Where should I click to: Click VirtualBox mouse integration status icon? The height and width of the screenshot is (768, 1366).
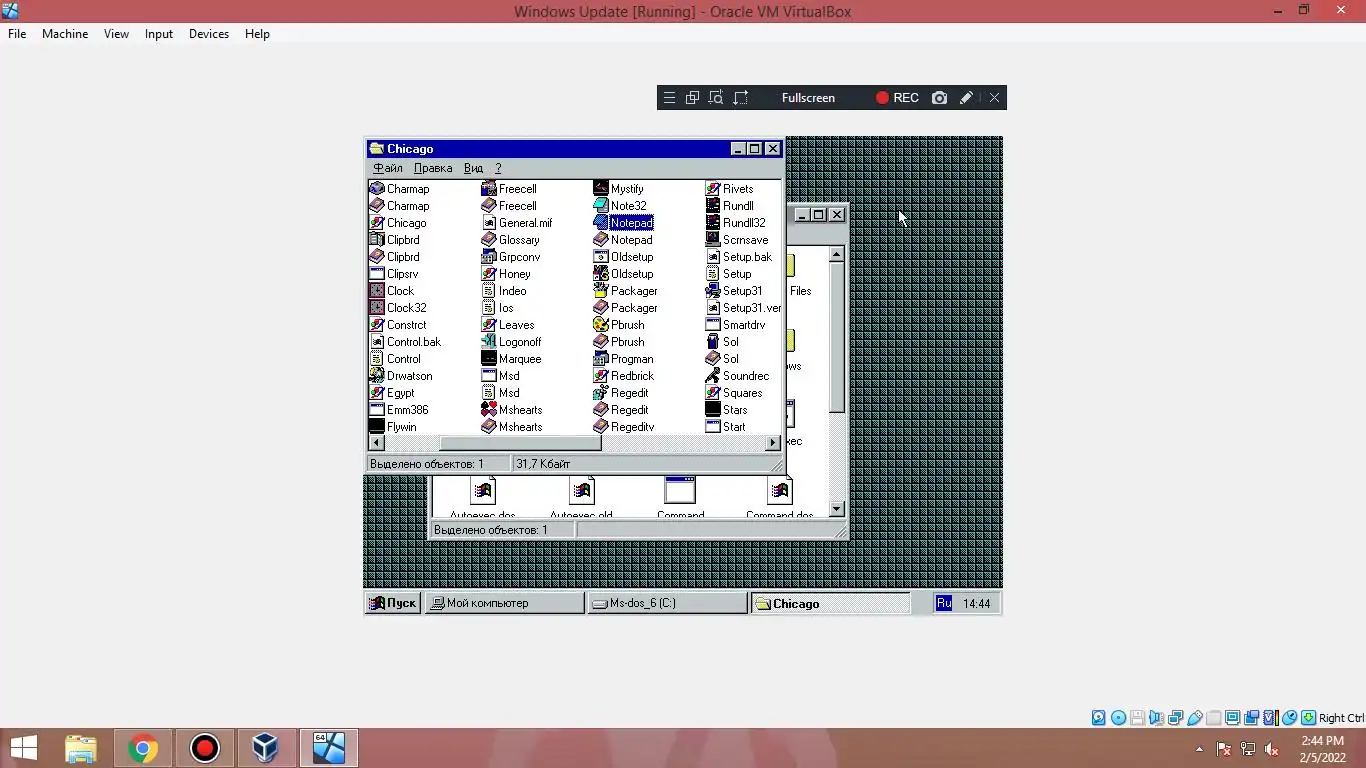(1290, 718)
